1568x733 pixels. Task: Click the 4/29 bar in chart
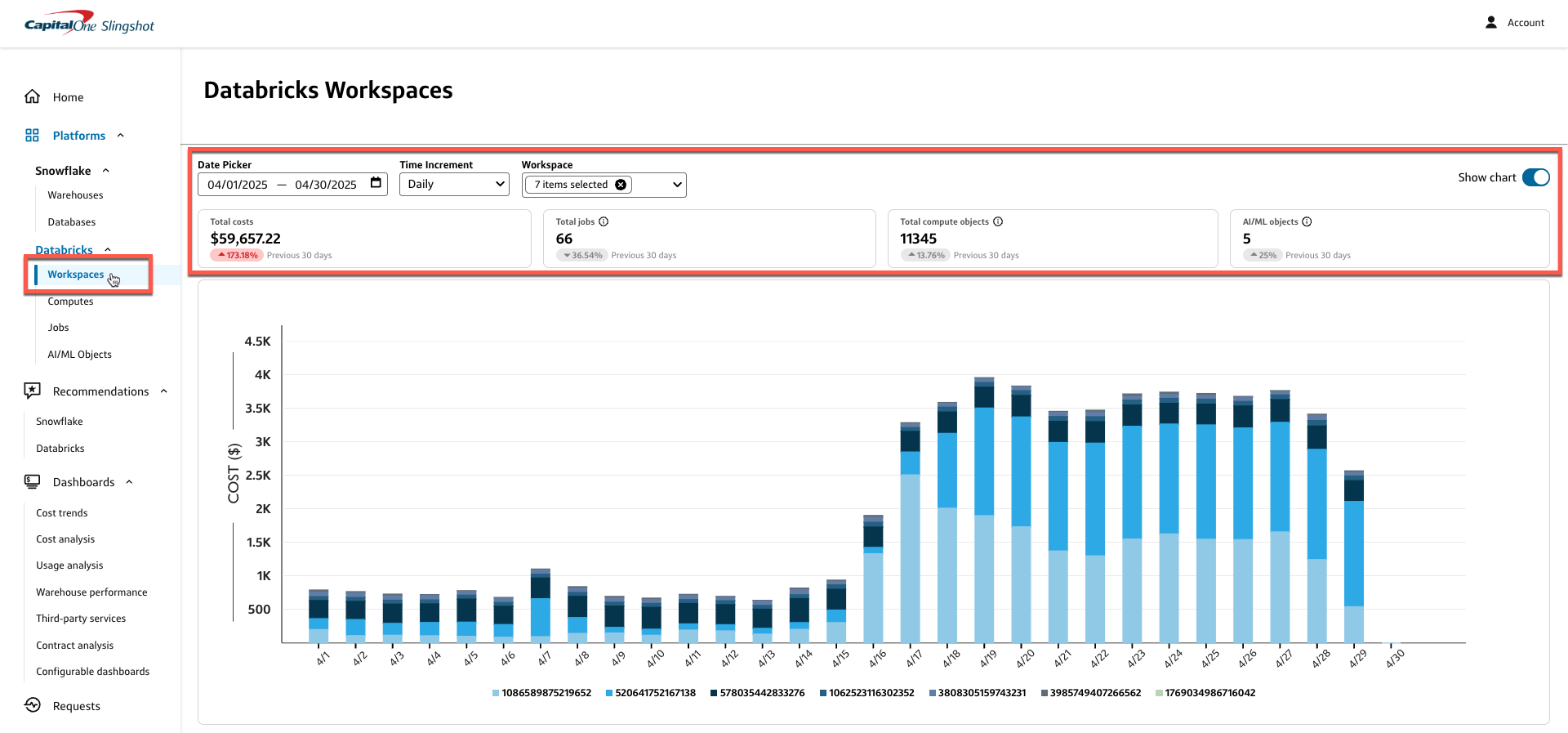click(1354, 556)
